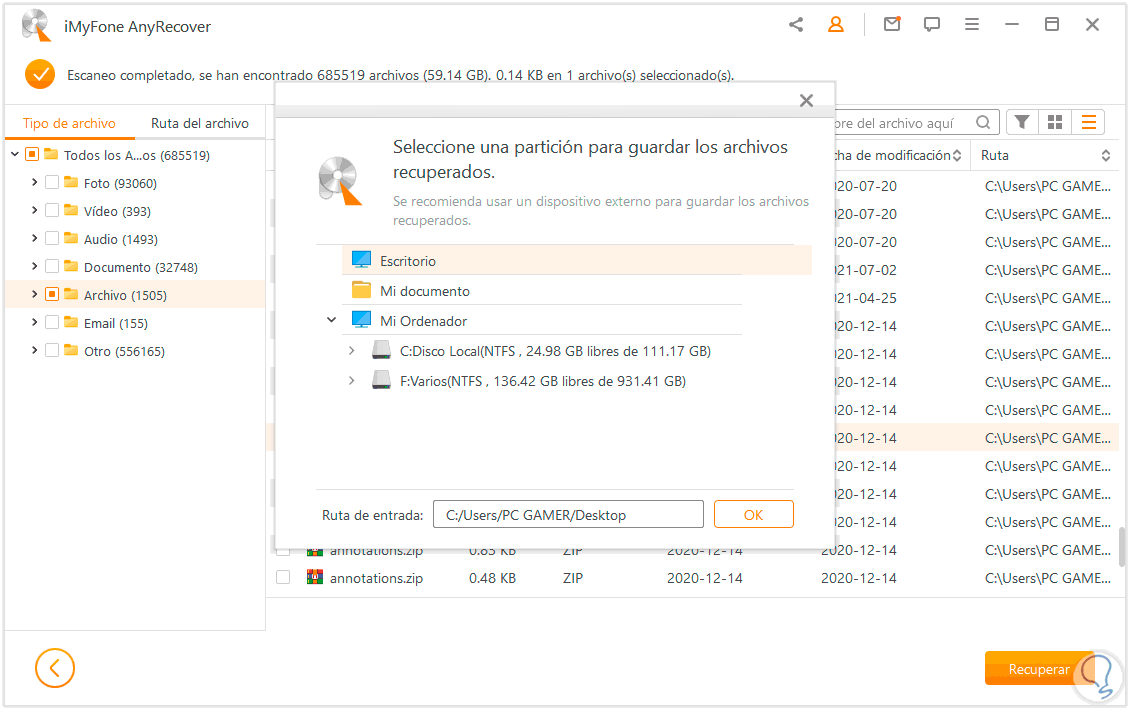Image resolution: width=1130 pixels, height=710 pixels.
Task: Click the Foto folder icon
Action: point(71,182)
